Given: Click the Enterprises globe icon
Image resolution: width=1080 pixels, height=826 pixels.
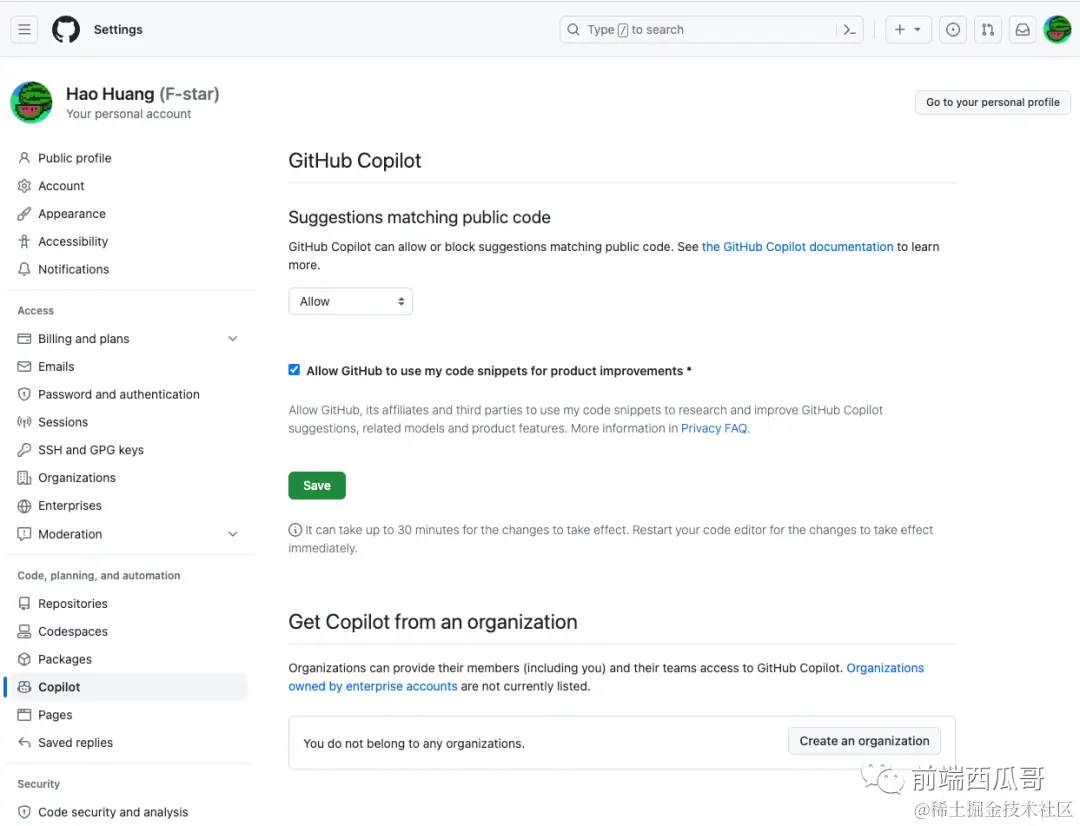Looking at the screenshot, I should tap(24, 506).
